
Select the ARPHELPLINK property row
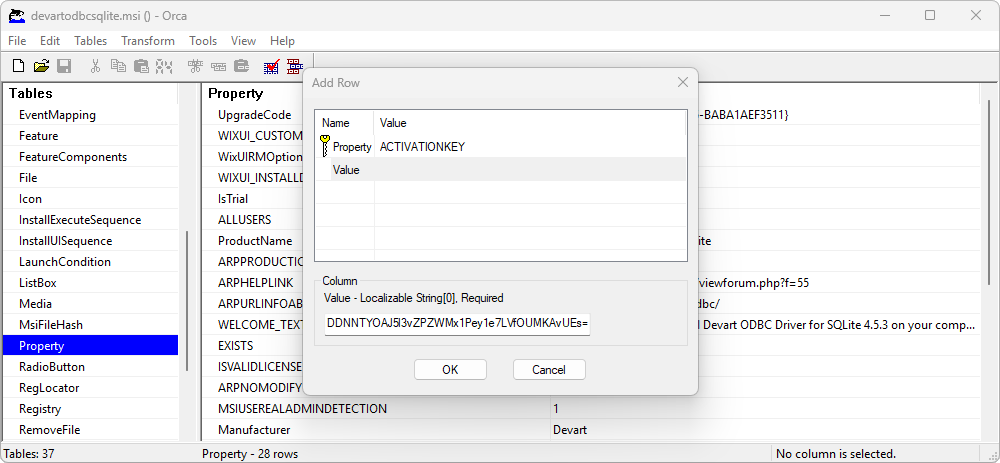(255, 283)
